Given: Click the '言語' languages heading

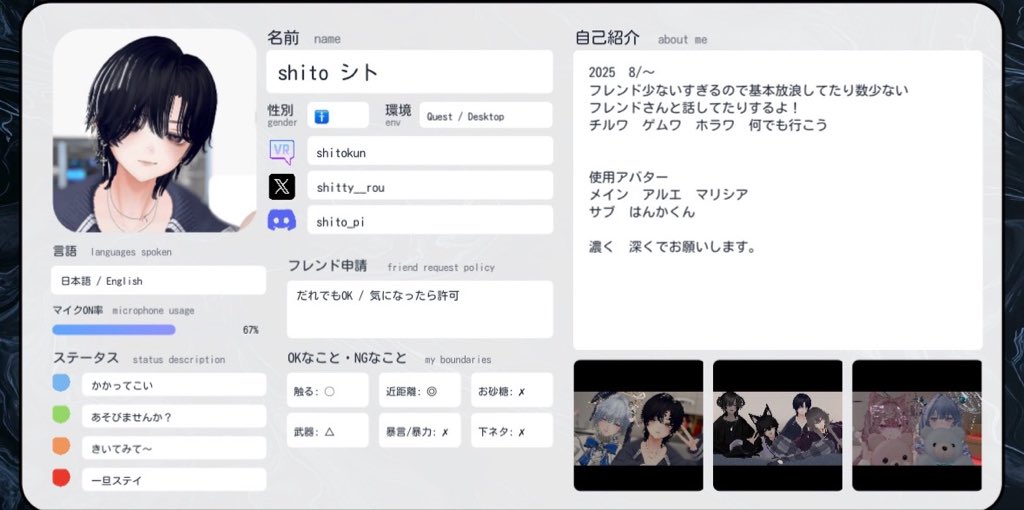Looking at the screenshot, I should [x=65, y=251].
